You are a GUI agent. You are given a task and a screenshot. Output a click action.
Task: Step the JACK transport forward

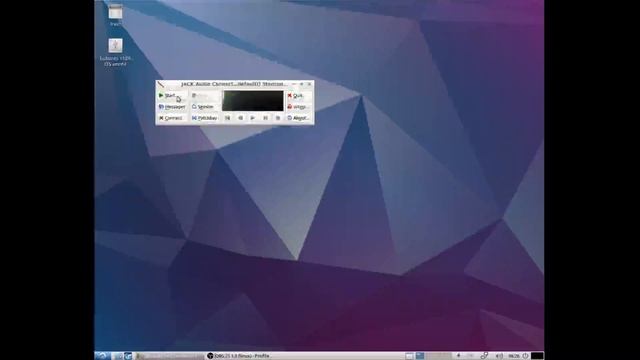pyautogui.click(x=278, y=118)
